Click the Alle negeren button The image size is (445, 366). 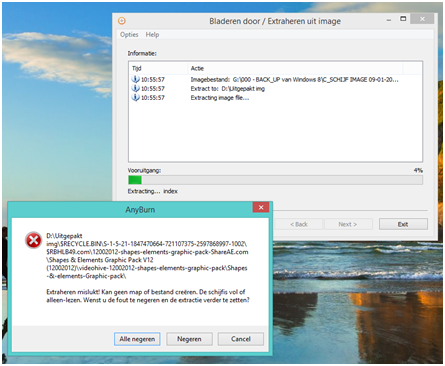(137, 339)
